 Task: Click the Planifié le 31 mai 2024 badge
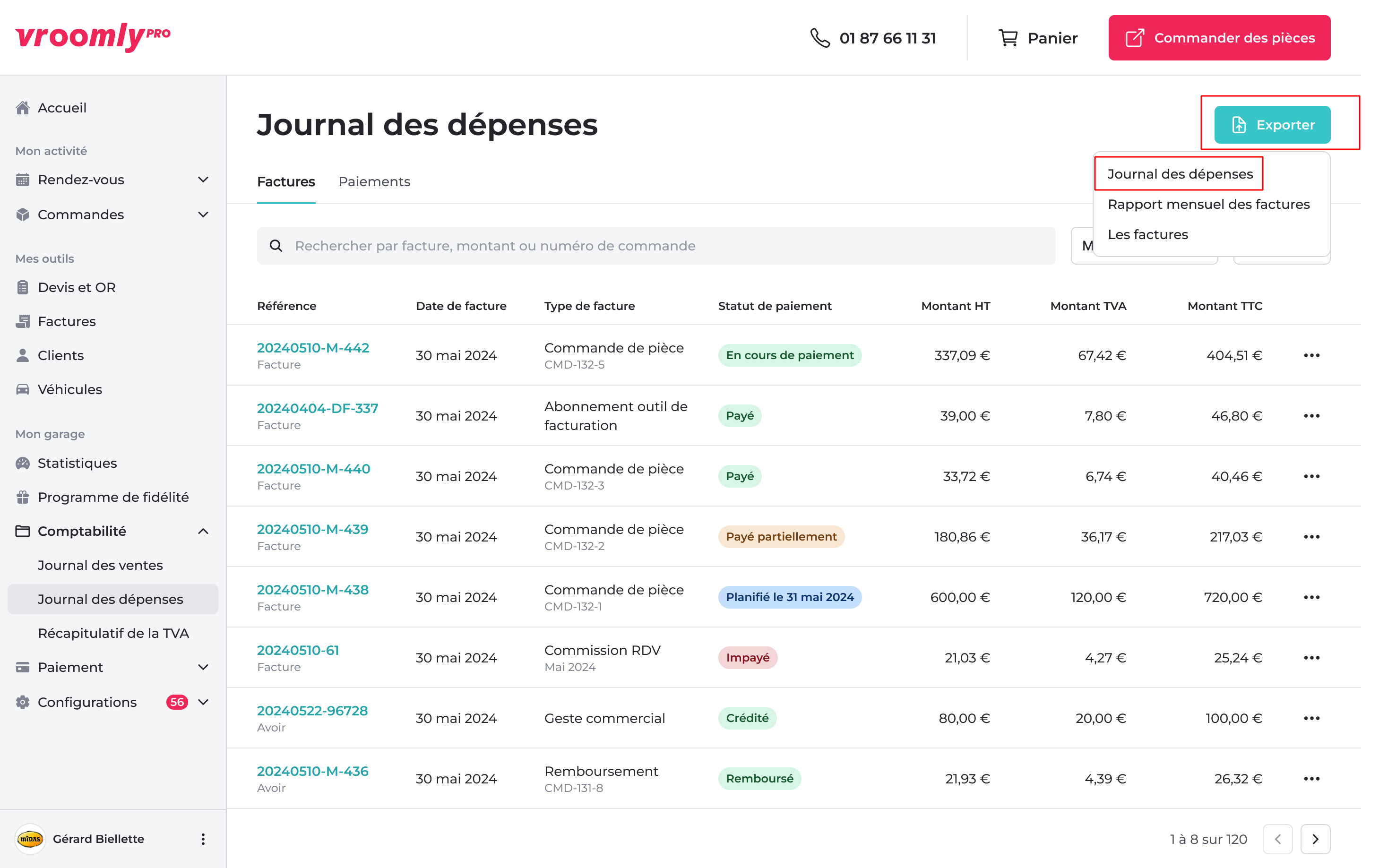790,597
